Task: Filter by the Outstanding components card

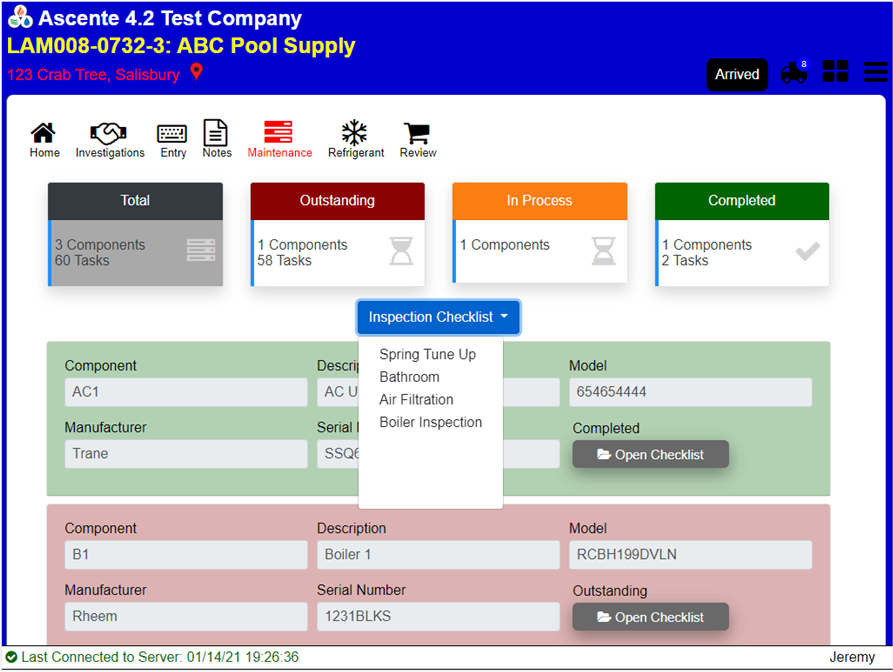Action: click(337, 234)
